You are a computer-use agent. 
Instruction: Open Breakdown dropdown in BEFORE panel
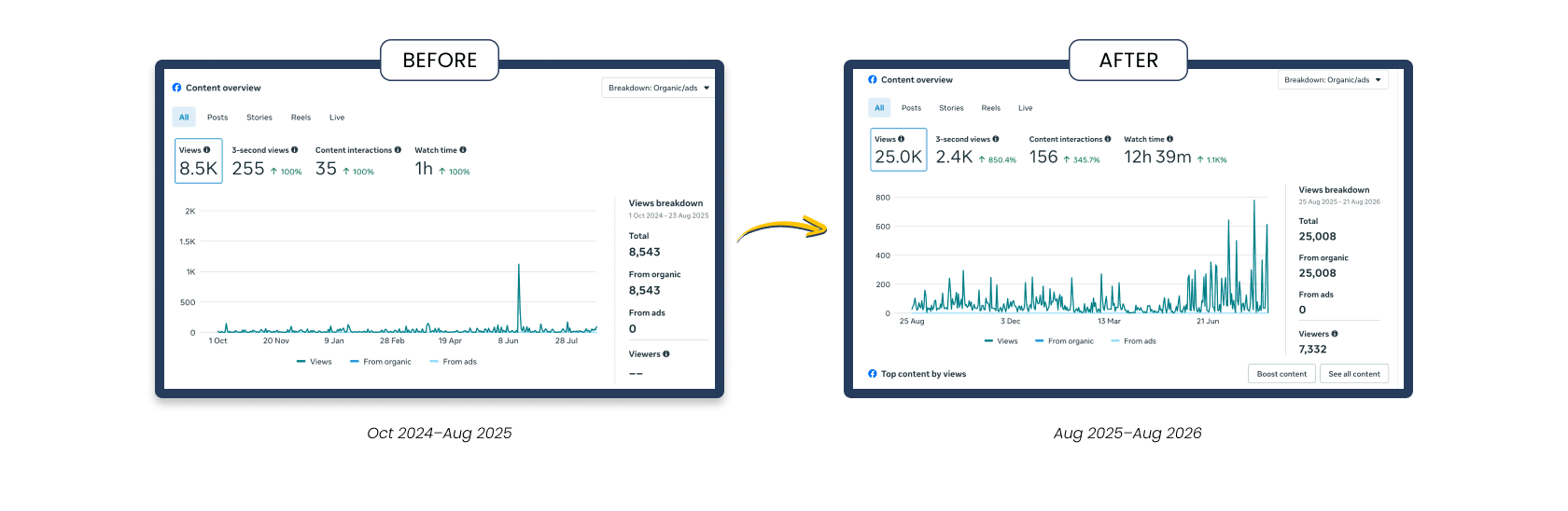(x=658, y=88)
